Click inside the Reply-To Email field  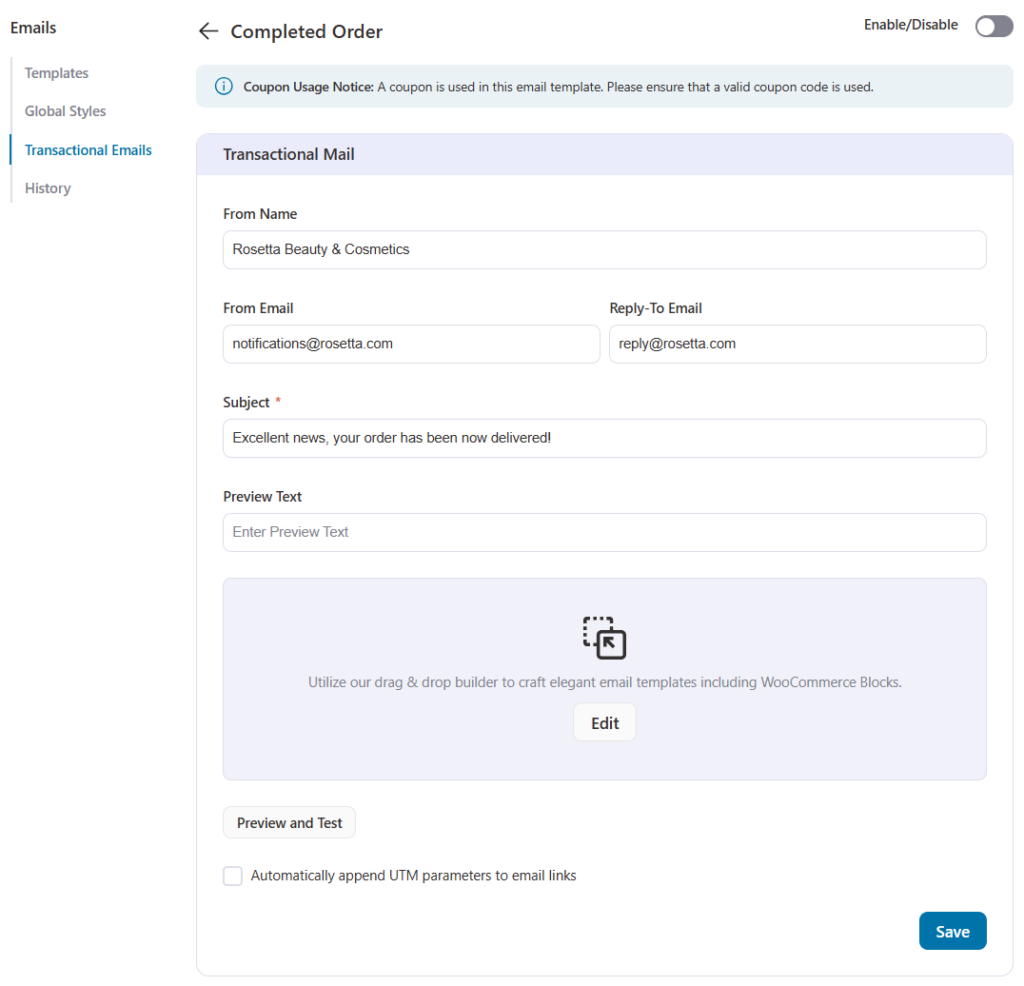[x=797, y=344]
